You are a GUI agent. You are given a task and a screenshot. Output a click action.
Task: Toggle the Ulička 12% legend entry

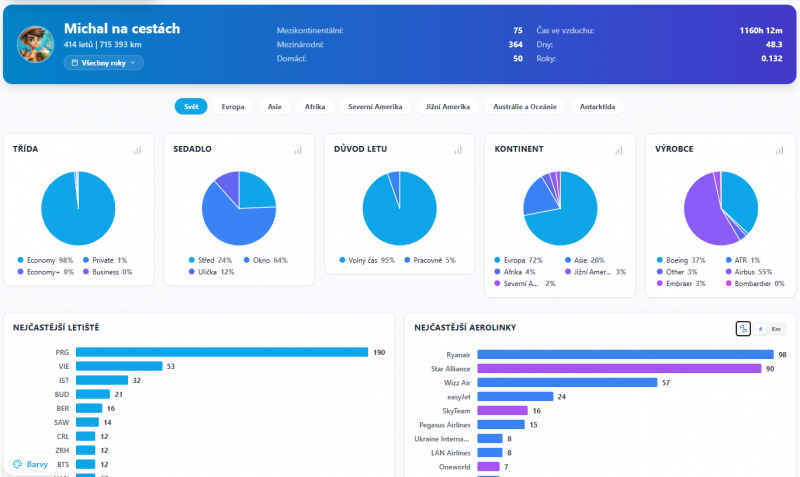tap(211, 272)
